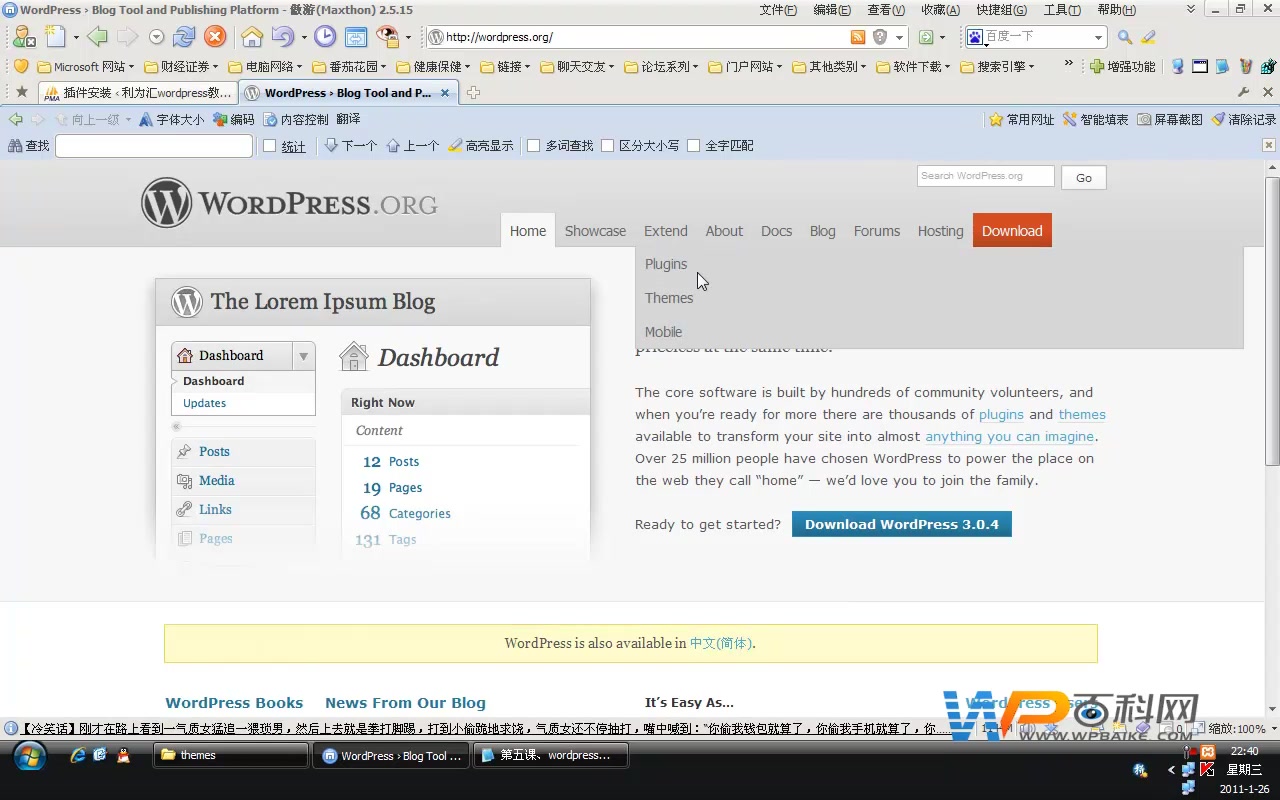Go to the Home page icon
The image size is (1280, 800).
click(252, 37)
